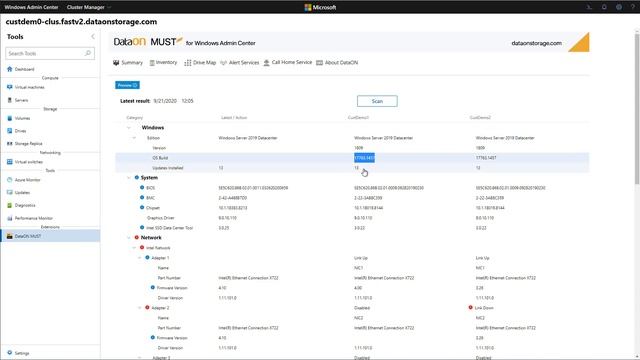Click the Diagnostics icon in sidebar

point(10,205)
